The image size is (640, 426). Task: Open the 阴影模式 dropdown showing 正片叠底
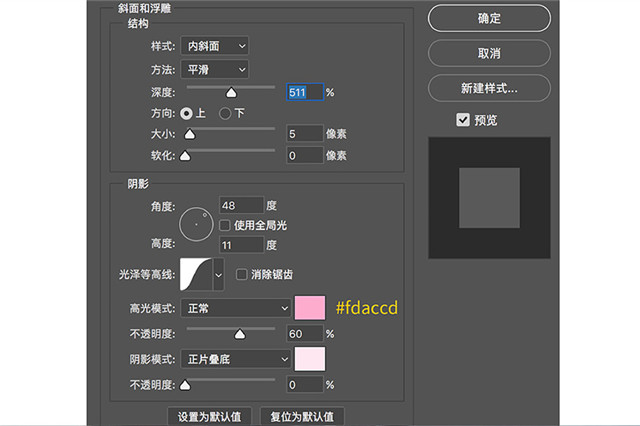pos(235,359)
